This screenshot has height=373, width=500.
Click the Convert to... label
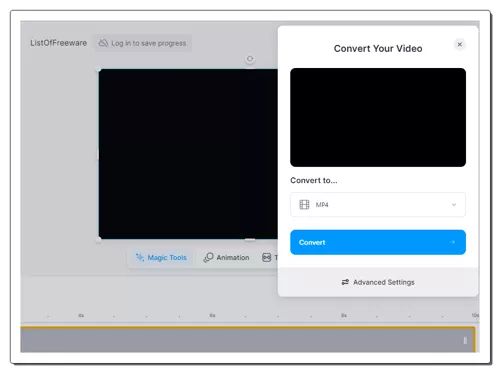click(x=314, y=180)
